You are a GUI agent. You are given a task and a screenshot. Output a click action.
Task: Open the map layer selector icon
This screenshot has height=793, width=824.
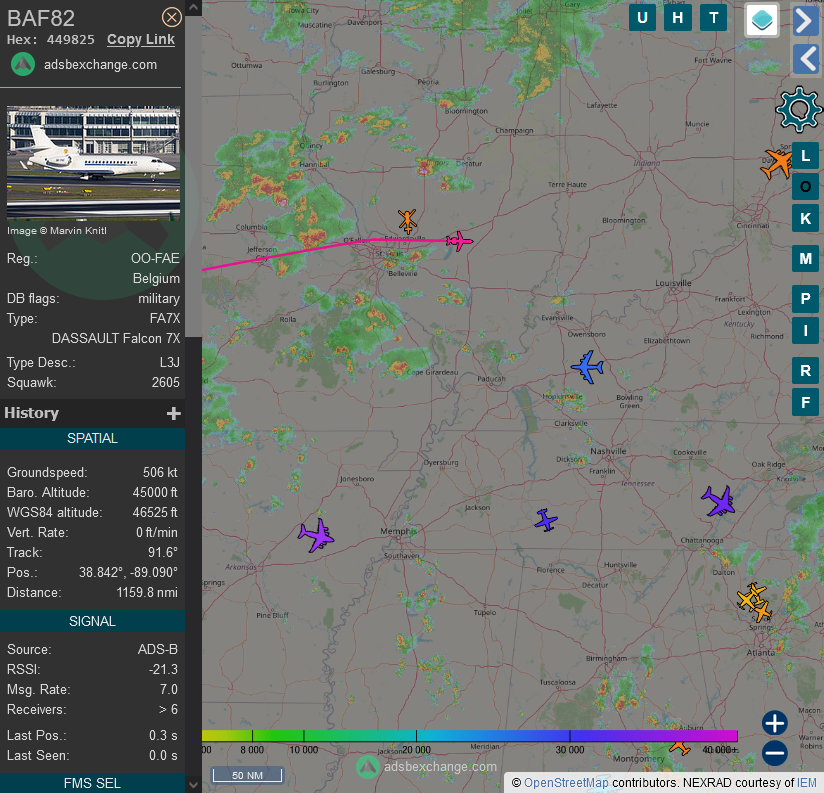coord(762,20)
